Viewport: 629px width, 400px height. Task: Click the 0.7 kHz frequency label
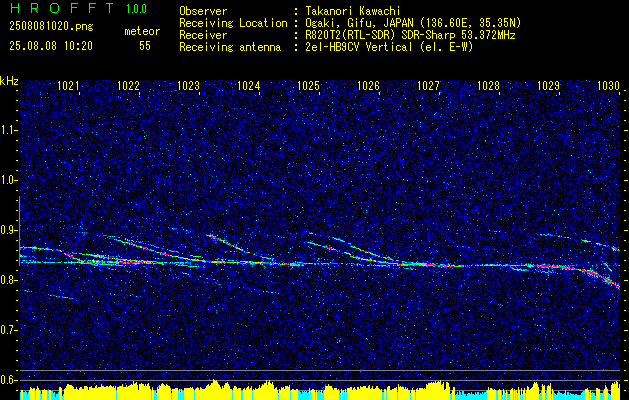pos(7,330)
